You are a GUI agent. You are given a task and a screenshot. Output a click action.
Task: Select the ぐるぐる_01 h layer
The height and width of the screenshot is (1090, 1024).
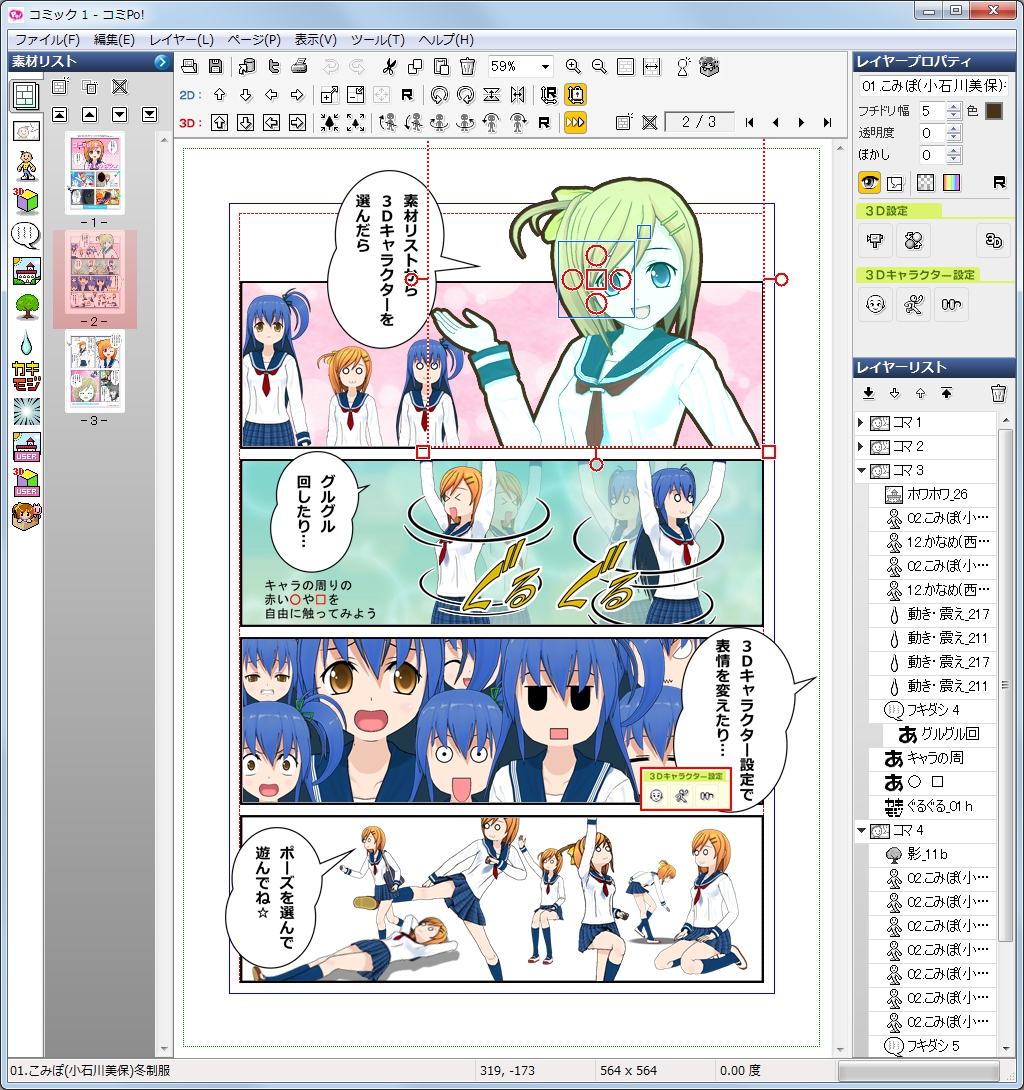[932, 806]
